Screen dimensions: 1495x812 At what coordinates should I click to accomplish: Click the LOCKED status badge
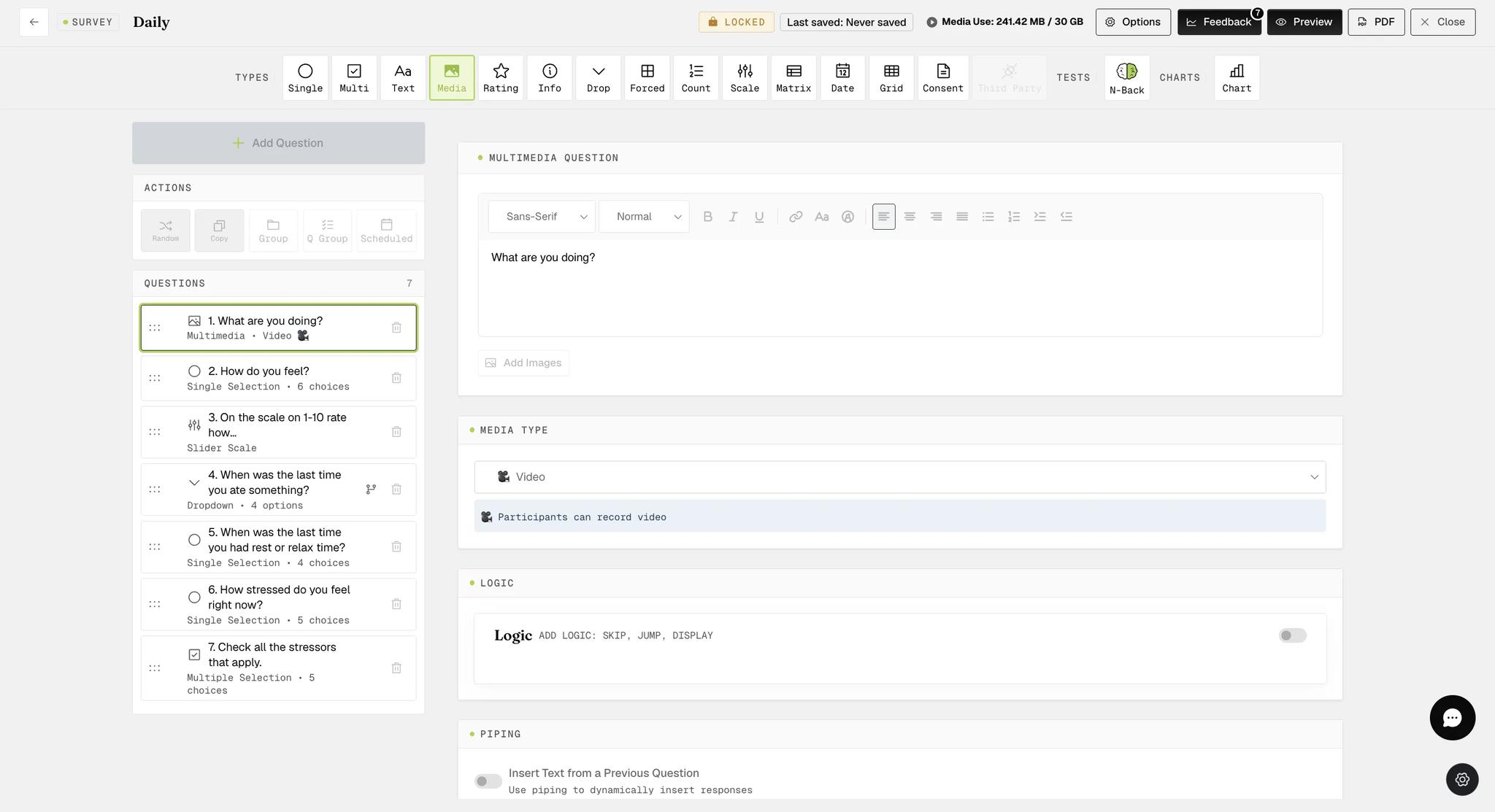pos(737,22)
